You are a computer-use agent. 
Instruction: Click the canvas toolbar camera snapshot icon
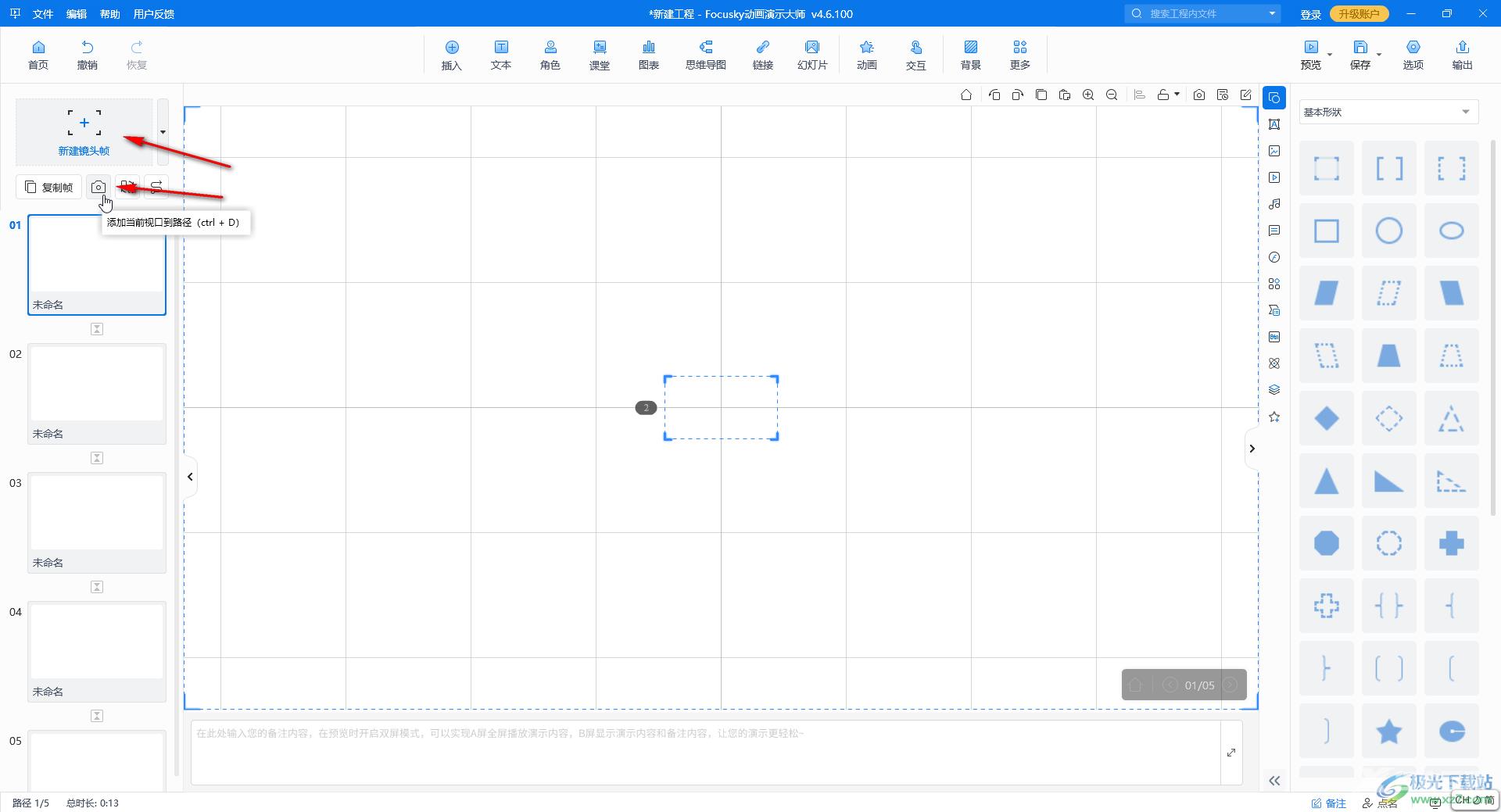1199,95
